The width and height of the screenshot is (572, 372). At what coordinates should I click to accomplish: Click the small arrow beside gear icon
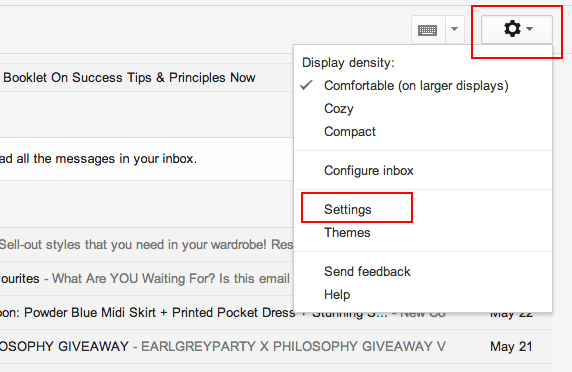pos(530,29)
